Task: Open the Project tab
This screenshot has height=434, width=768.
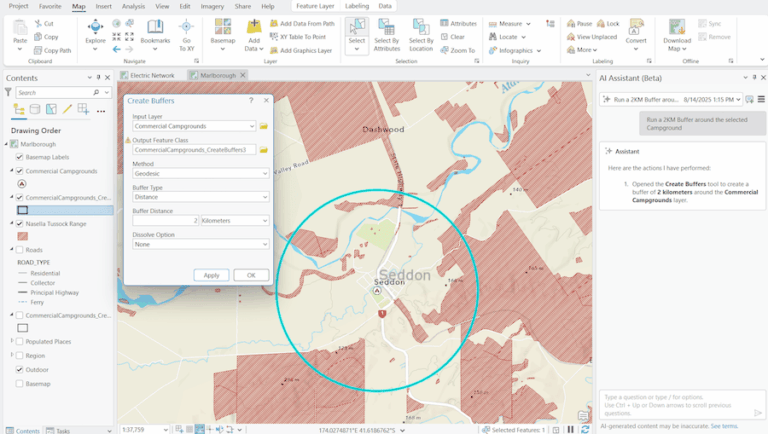Action: pyautogui.click(x=19, y=6)
